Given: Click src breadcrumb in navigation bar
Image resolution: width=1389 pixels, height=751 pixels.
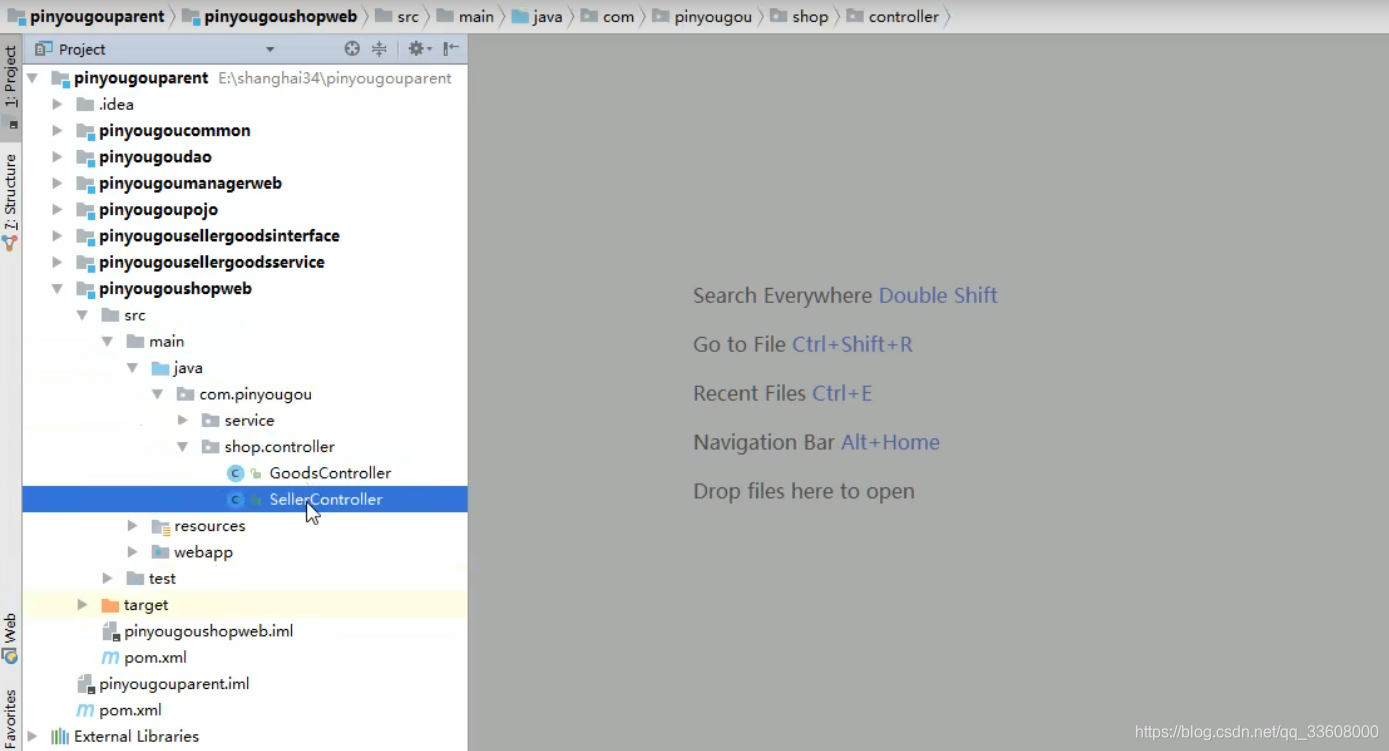Looking at the screenshot, I should [397, 16].
